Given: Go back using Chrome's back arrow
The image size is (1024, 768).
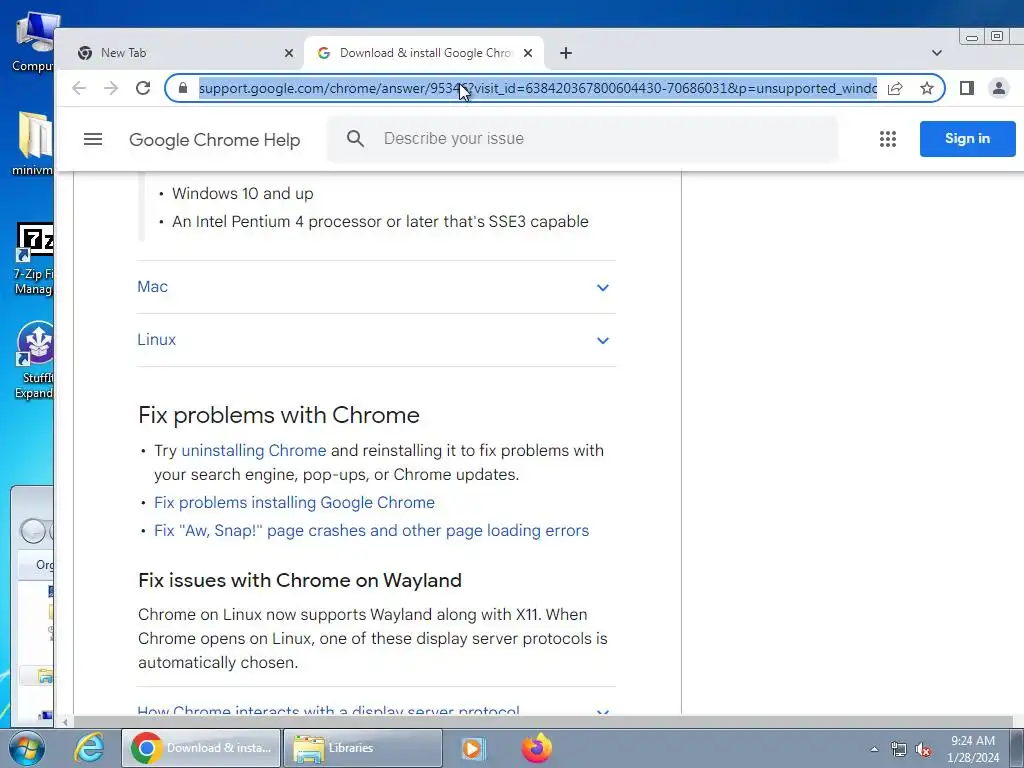Looking at the screenshot, I should [79, 88].
